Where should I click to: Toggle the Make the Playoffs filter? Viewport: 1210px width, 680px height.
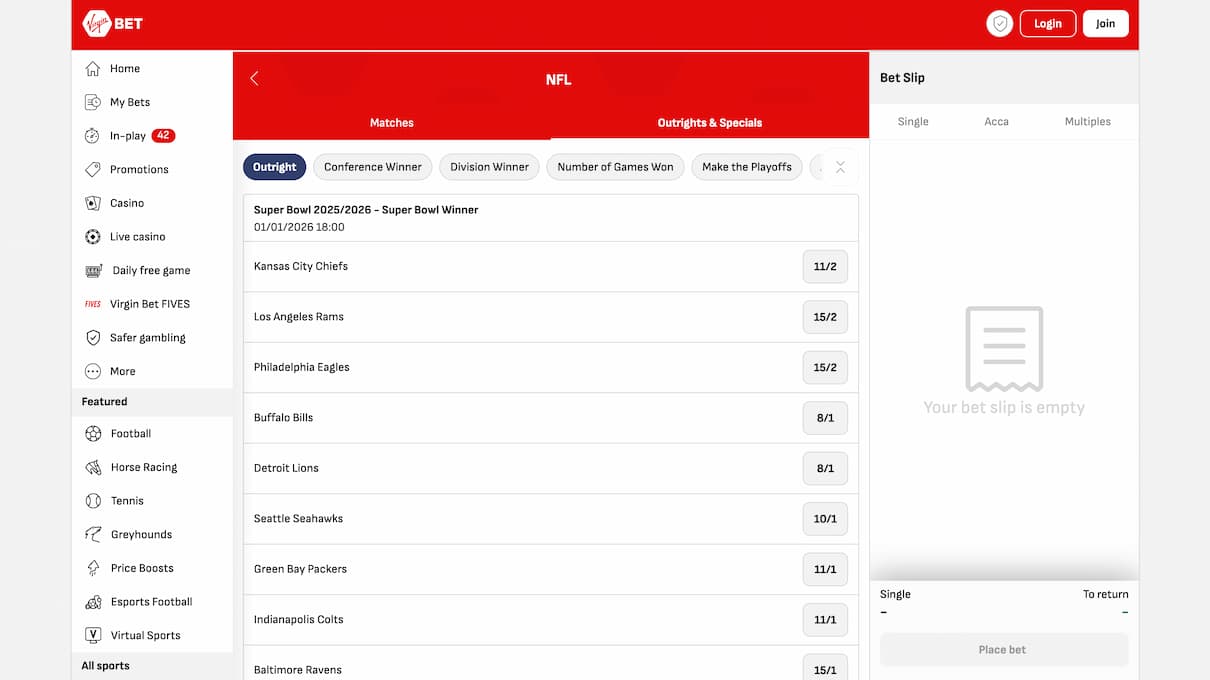pos(746,167)
